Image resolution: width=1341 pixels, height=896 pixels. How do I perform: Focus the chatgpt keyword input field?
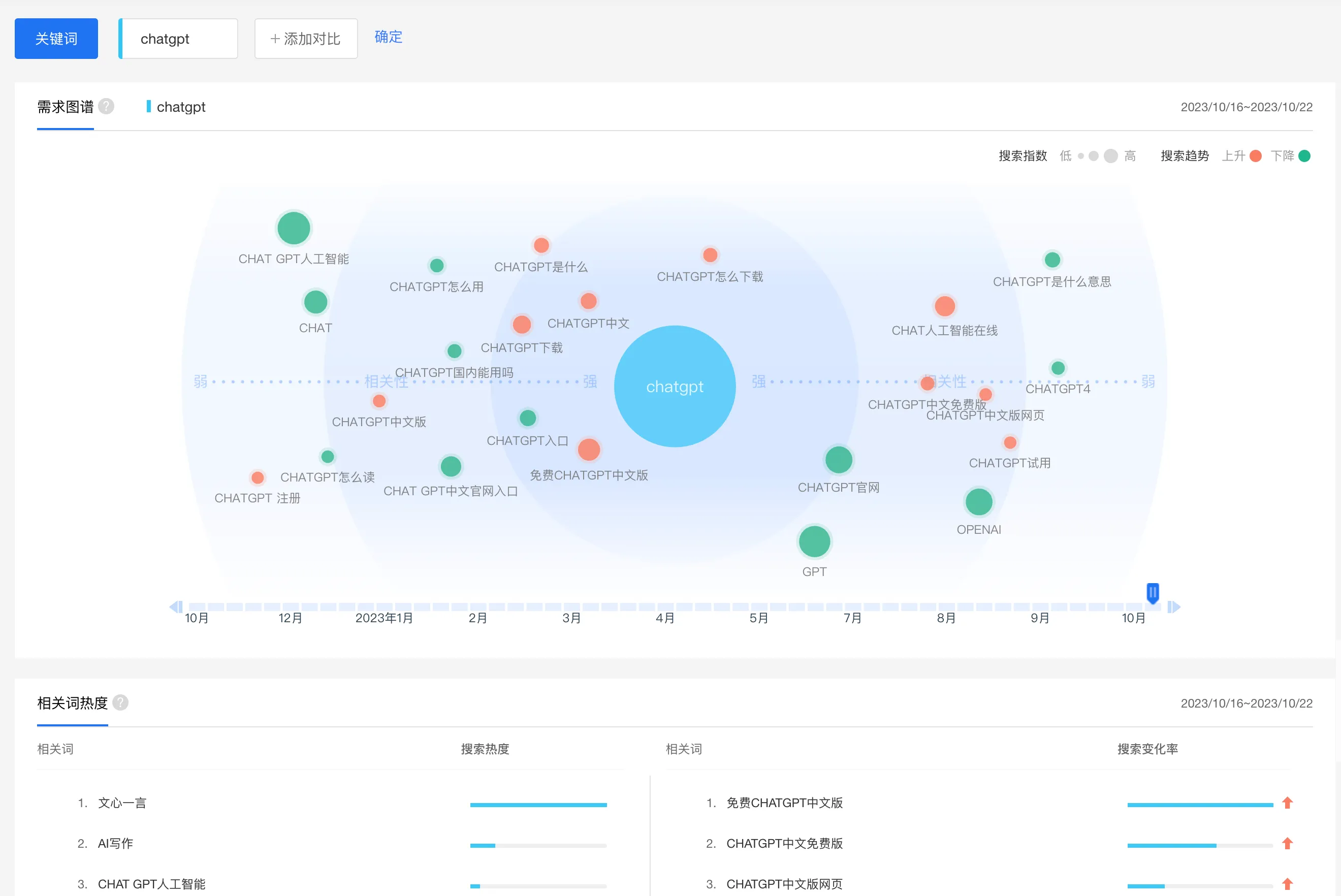[x=179, y=39]
